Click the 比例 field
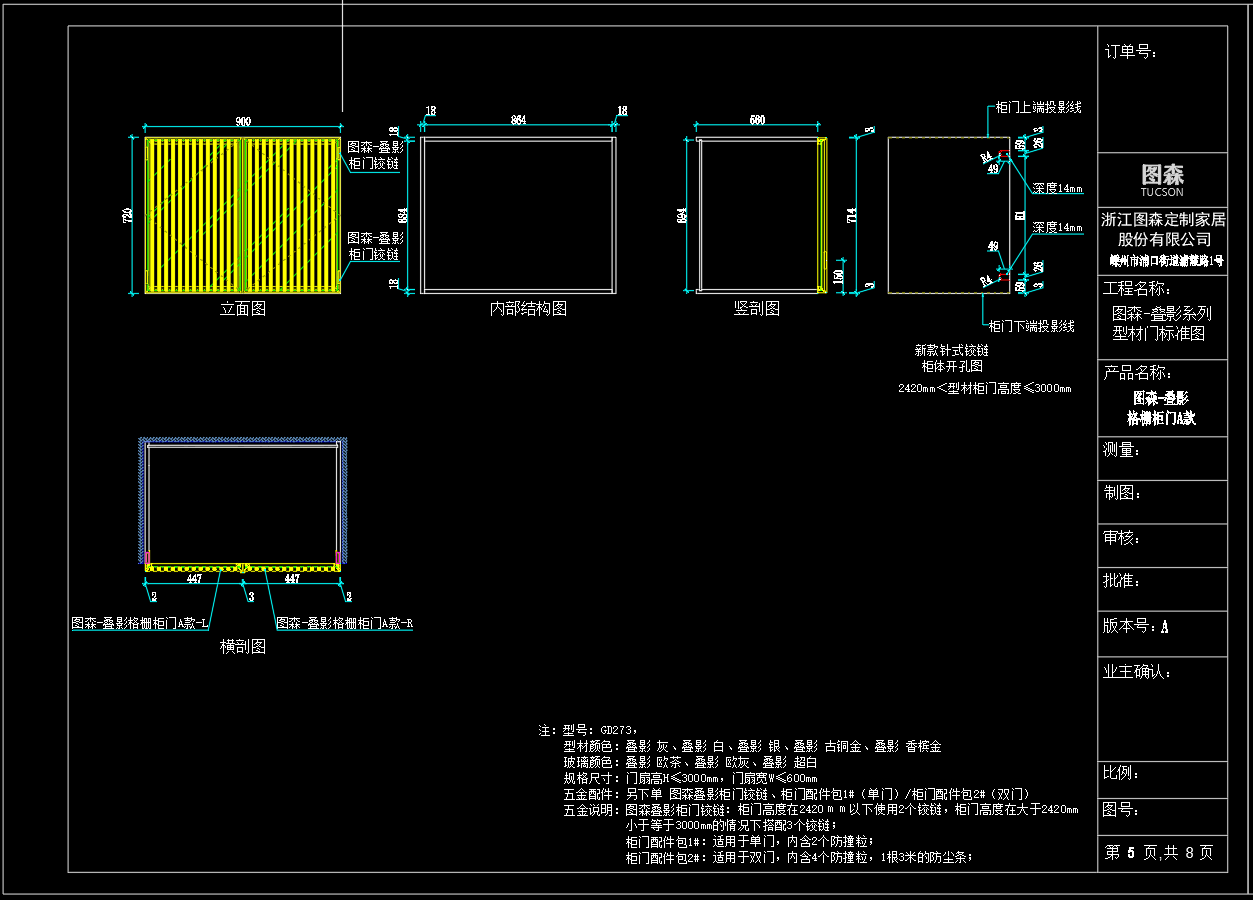The height and width of the screenshot is (900, 1253). (1162, 779)
